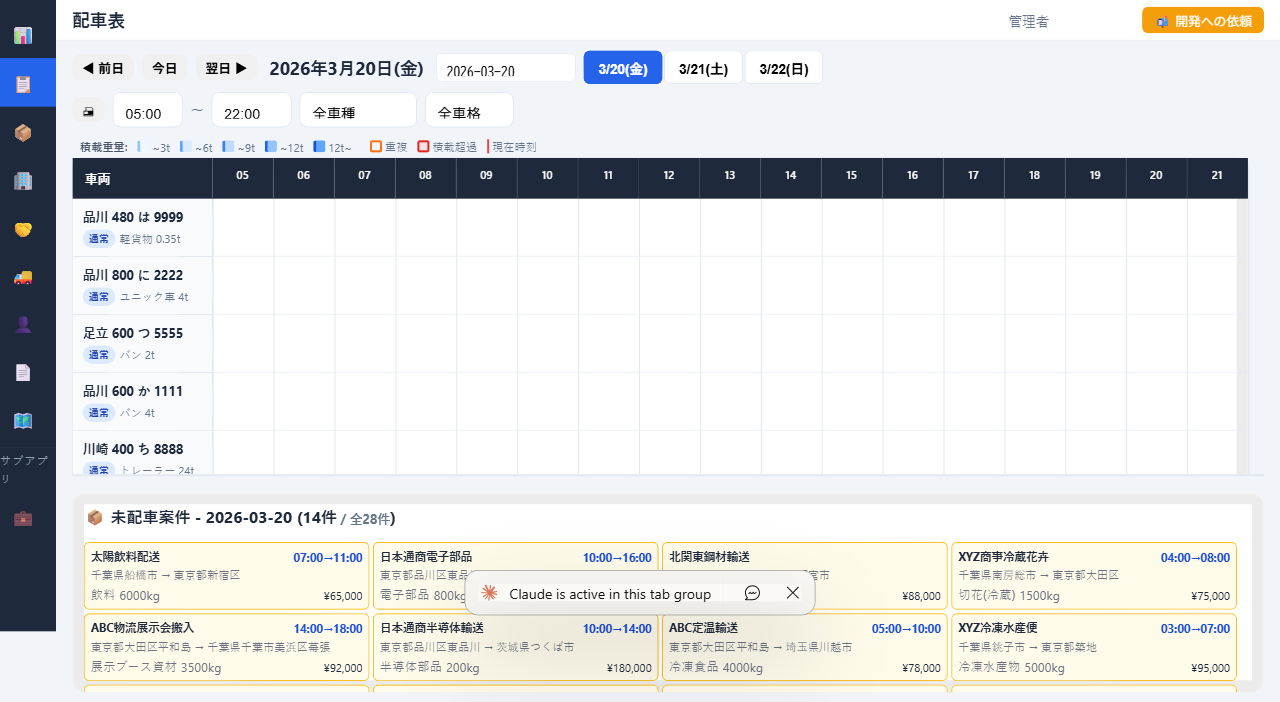The height and width of the screenshot is (702, 1280).
Task: Click 管理者 at the top right
Action: point(1028,21)
